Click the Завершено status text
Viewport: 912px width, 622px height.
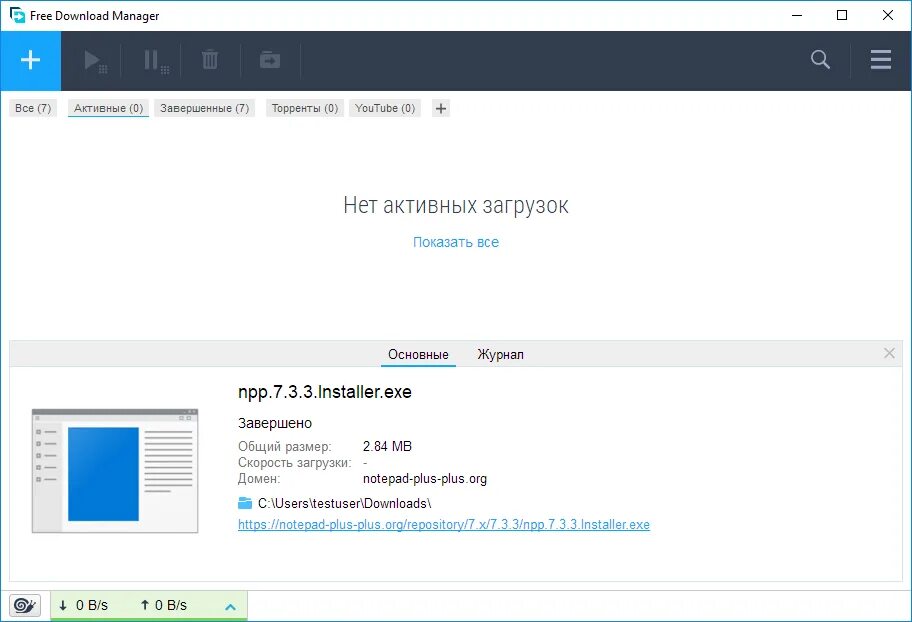[275, 423]
